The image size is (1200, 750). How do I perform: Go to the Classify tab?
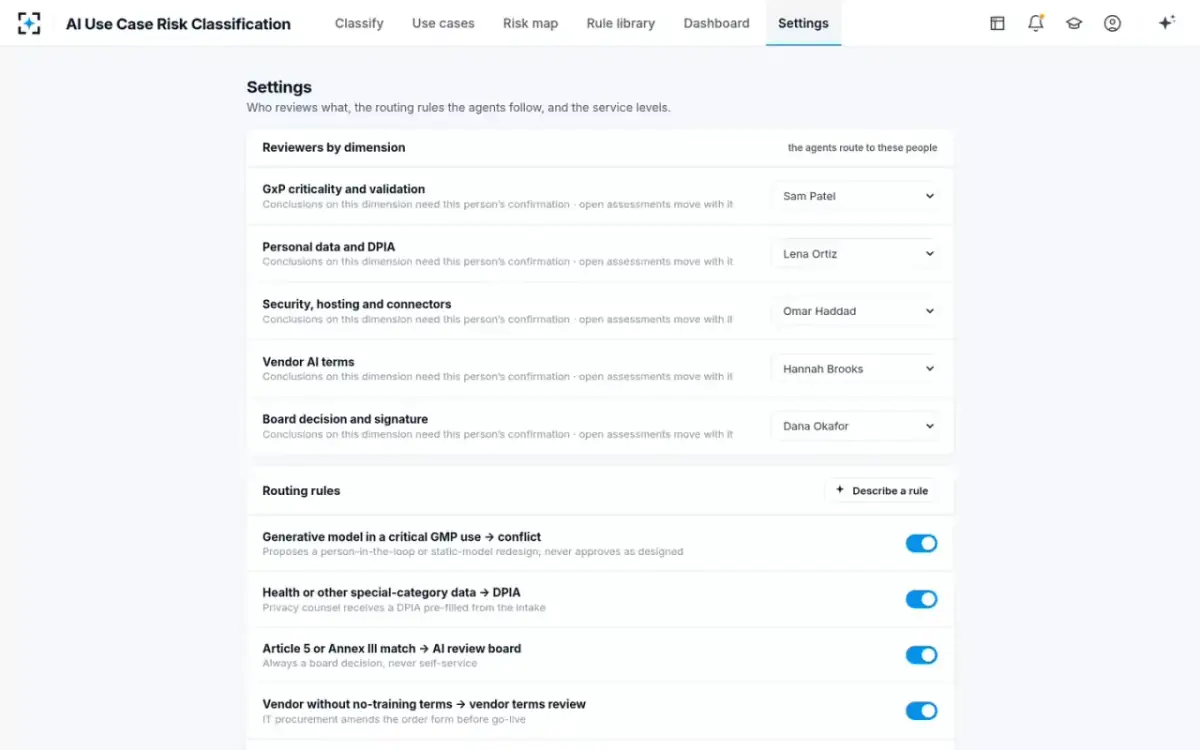(x=359, y=23)
